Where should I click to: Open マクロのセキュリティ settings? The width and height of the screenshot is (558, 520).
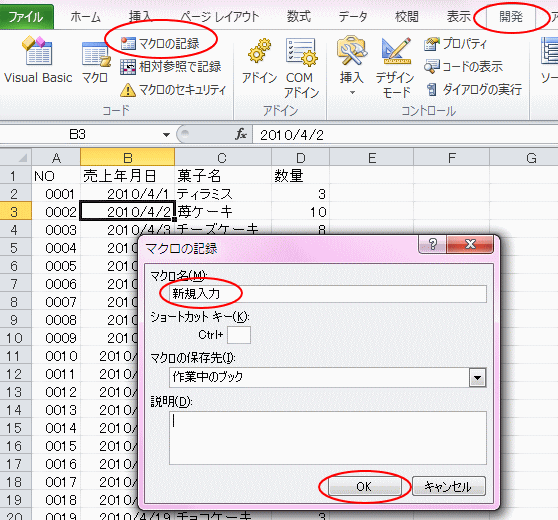pyautogui.click(x=173, y=90)
